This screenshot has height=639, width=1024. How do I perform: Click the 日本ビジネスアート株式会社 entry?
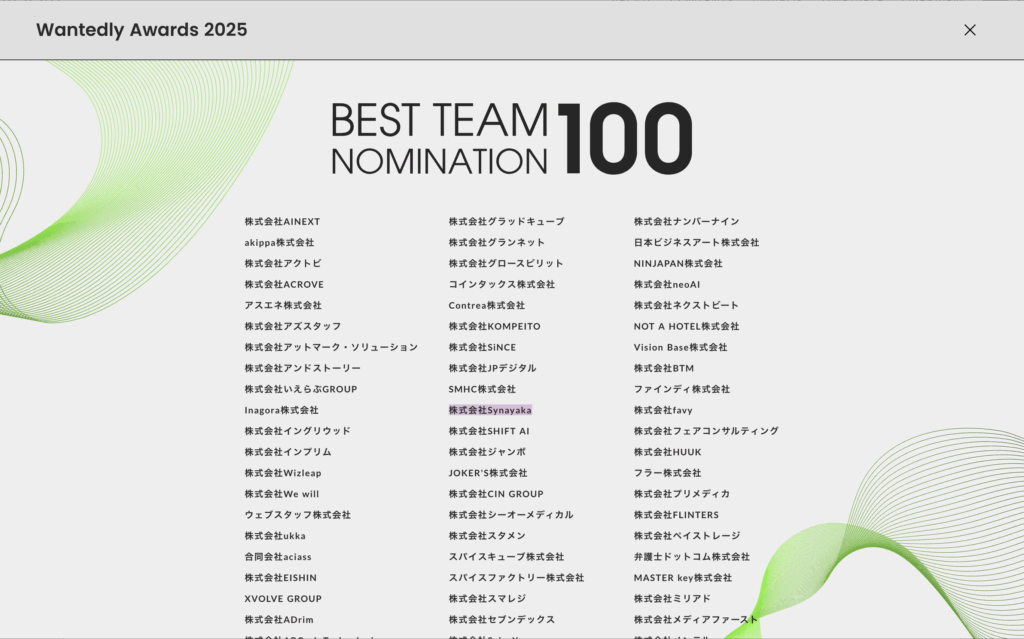tap(696, 242)
